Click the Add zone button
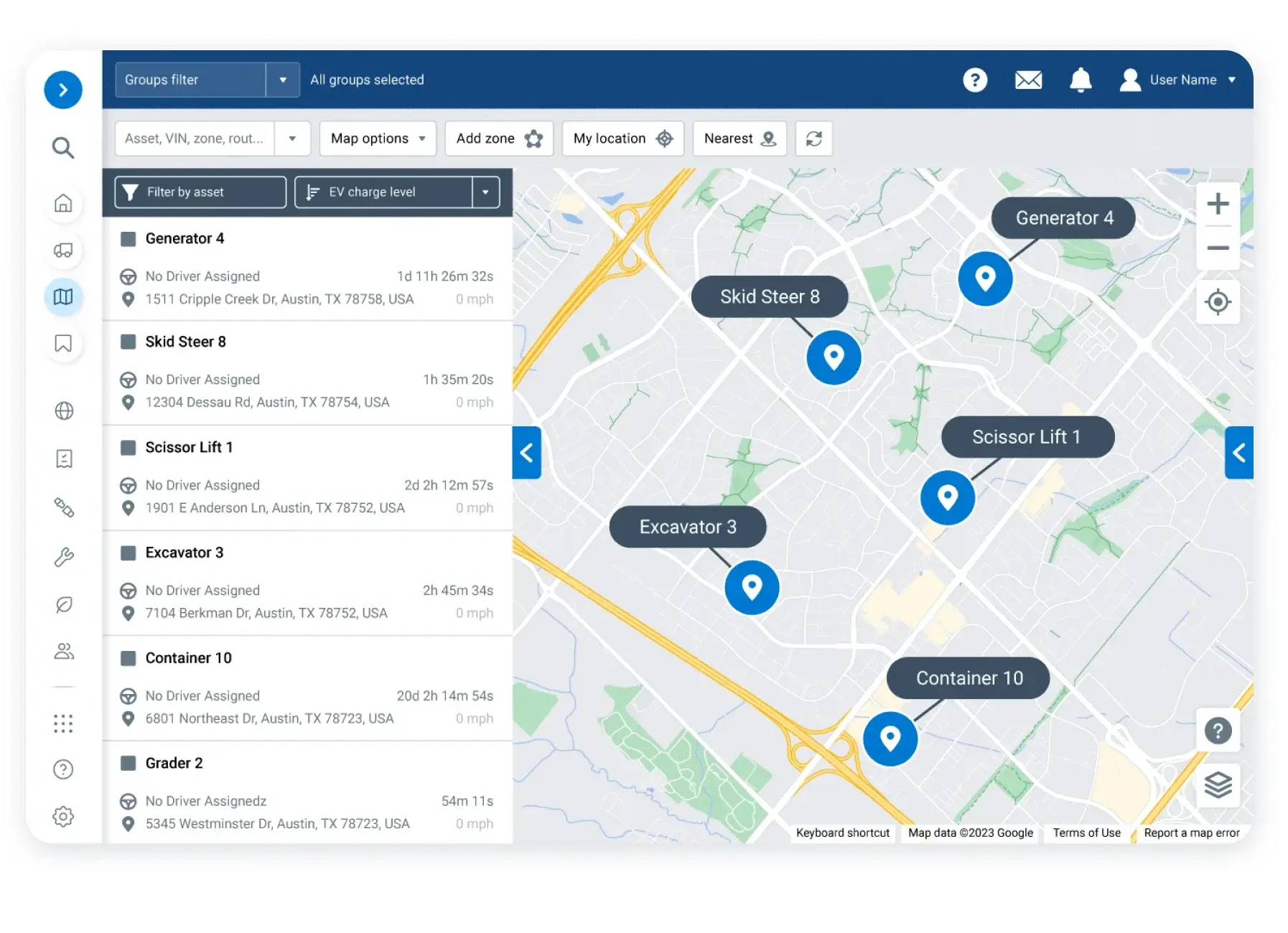Image resolution: width=1288 pixels, height=933 pixels. (499, 138)
